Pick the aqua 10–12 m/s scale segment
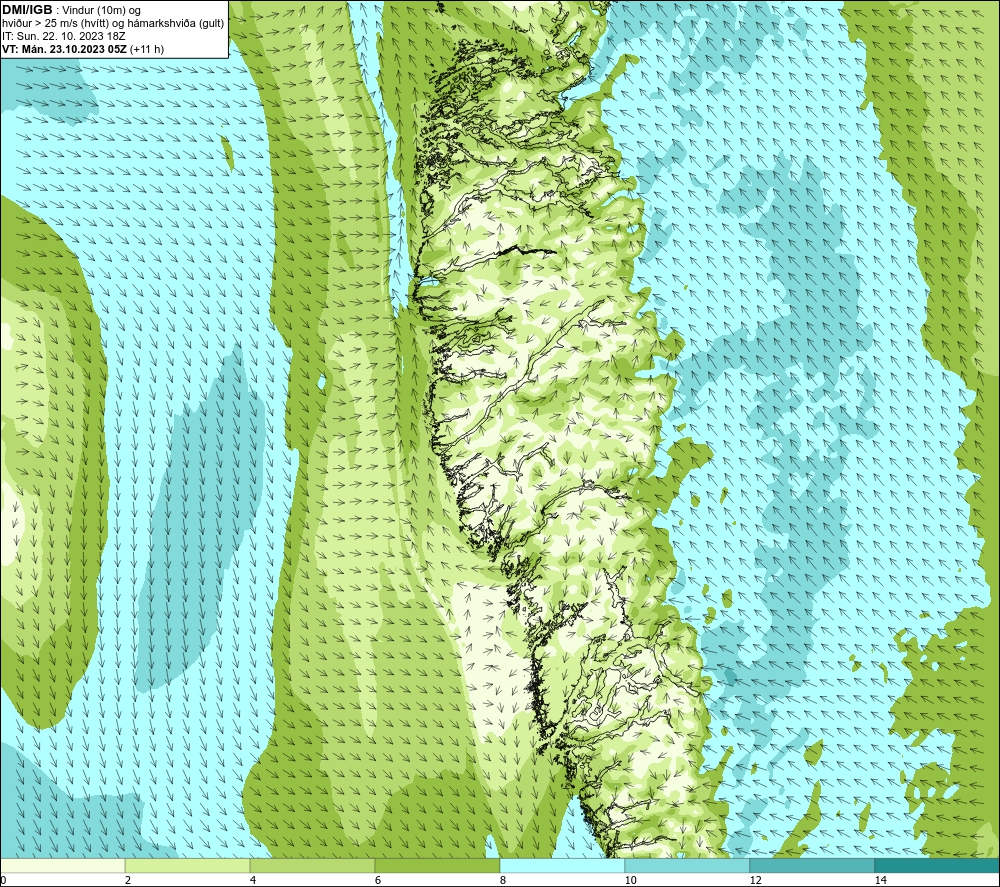1000x887 pixels. pyautogui.click(x=688, y=865)
